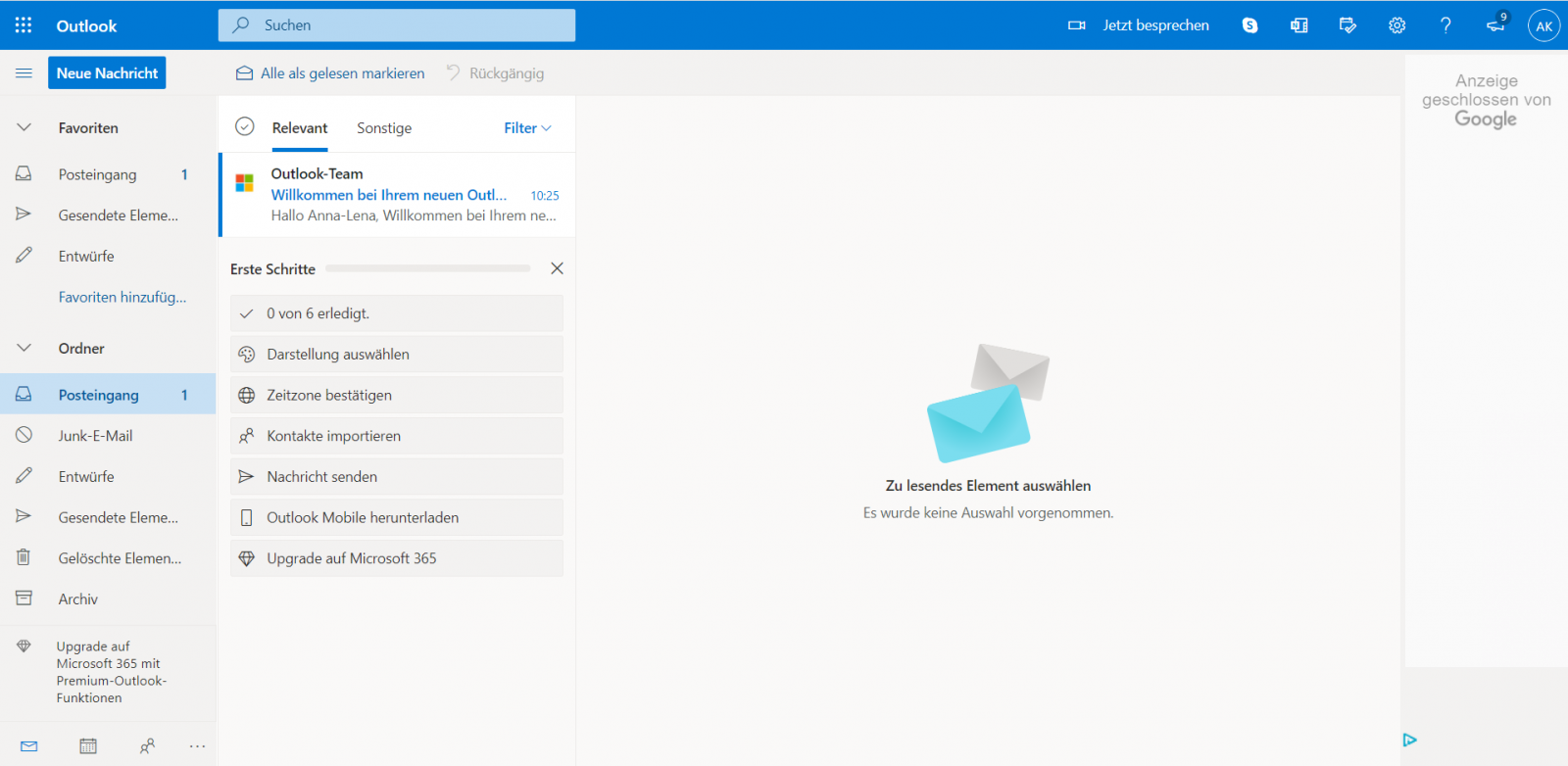Collapse the Favoriten section

[24, 128]
